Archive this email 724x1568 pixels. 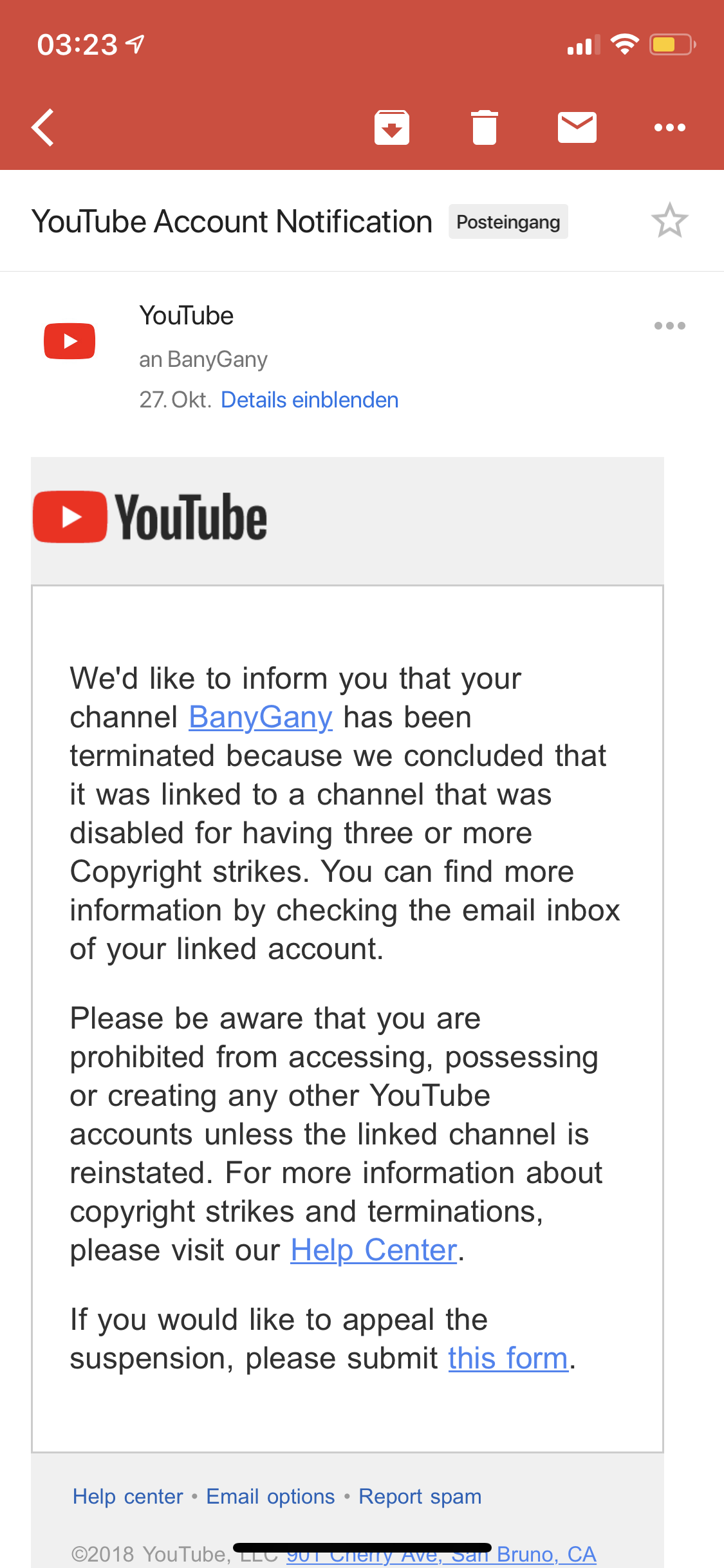pos(392,127)
